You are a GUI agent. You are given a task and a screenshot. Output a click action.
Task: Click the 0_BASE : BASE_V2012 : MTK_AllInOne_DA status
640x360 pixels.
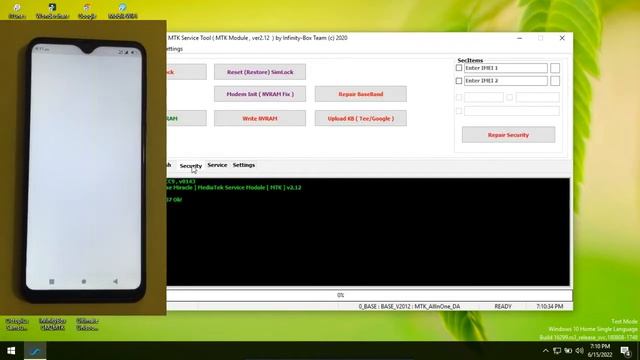click(x=409, y=306)
